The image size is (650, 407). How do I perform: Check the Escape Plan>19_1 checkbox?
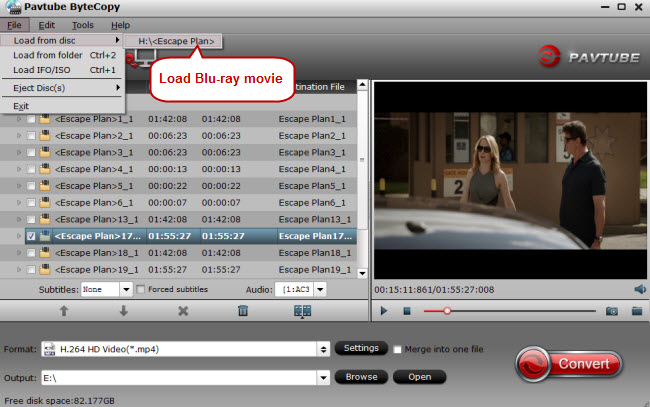pyautogui.click(x=31, y=270)
